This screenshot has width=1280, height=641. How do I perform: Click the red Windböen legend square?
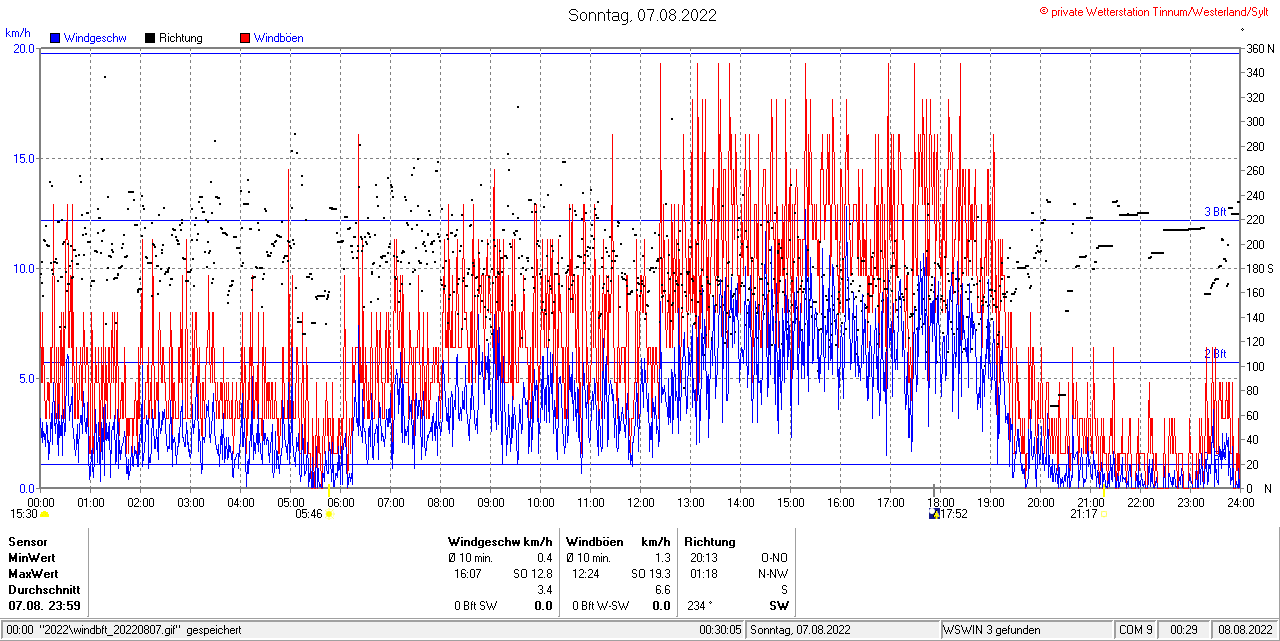point(245,38)
